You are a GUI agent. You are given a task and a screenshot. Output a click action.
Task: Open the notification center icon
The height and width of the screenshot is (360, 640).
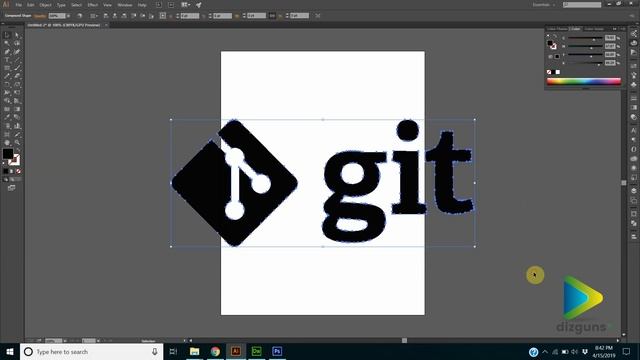627,351
